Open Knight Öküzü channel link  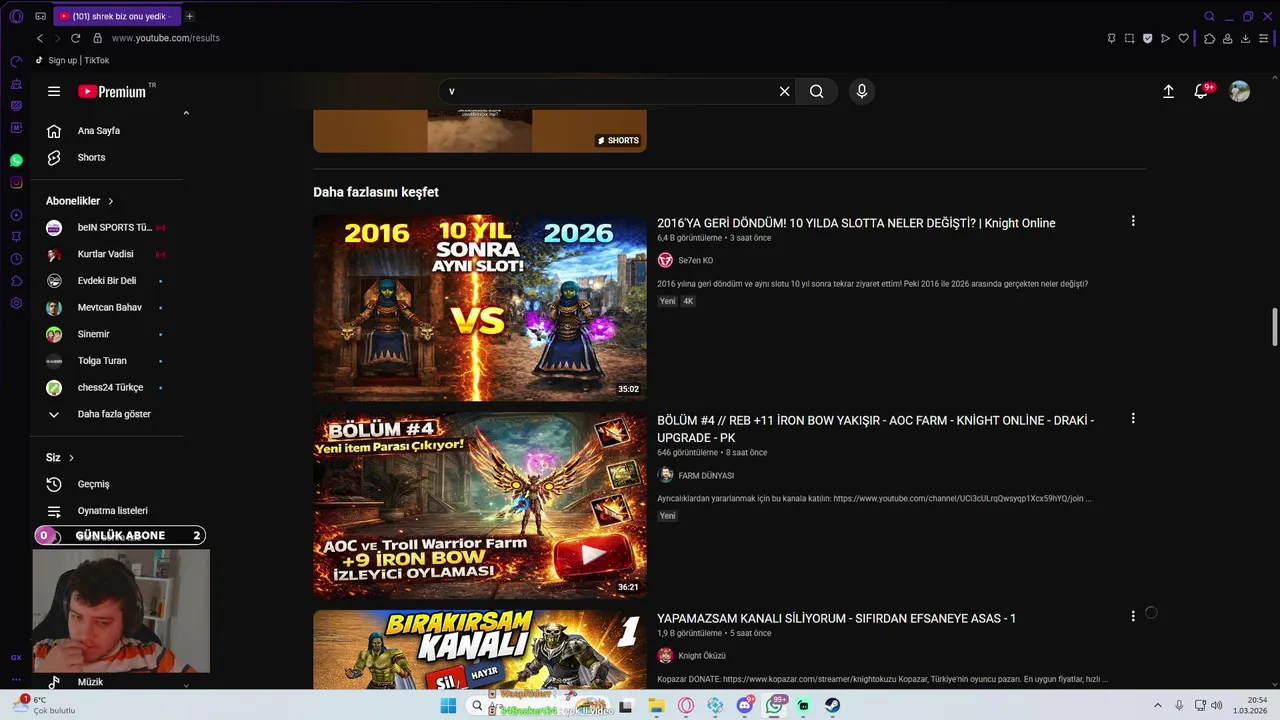coord(702,656)
